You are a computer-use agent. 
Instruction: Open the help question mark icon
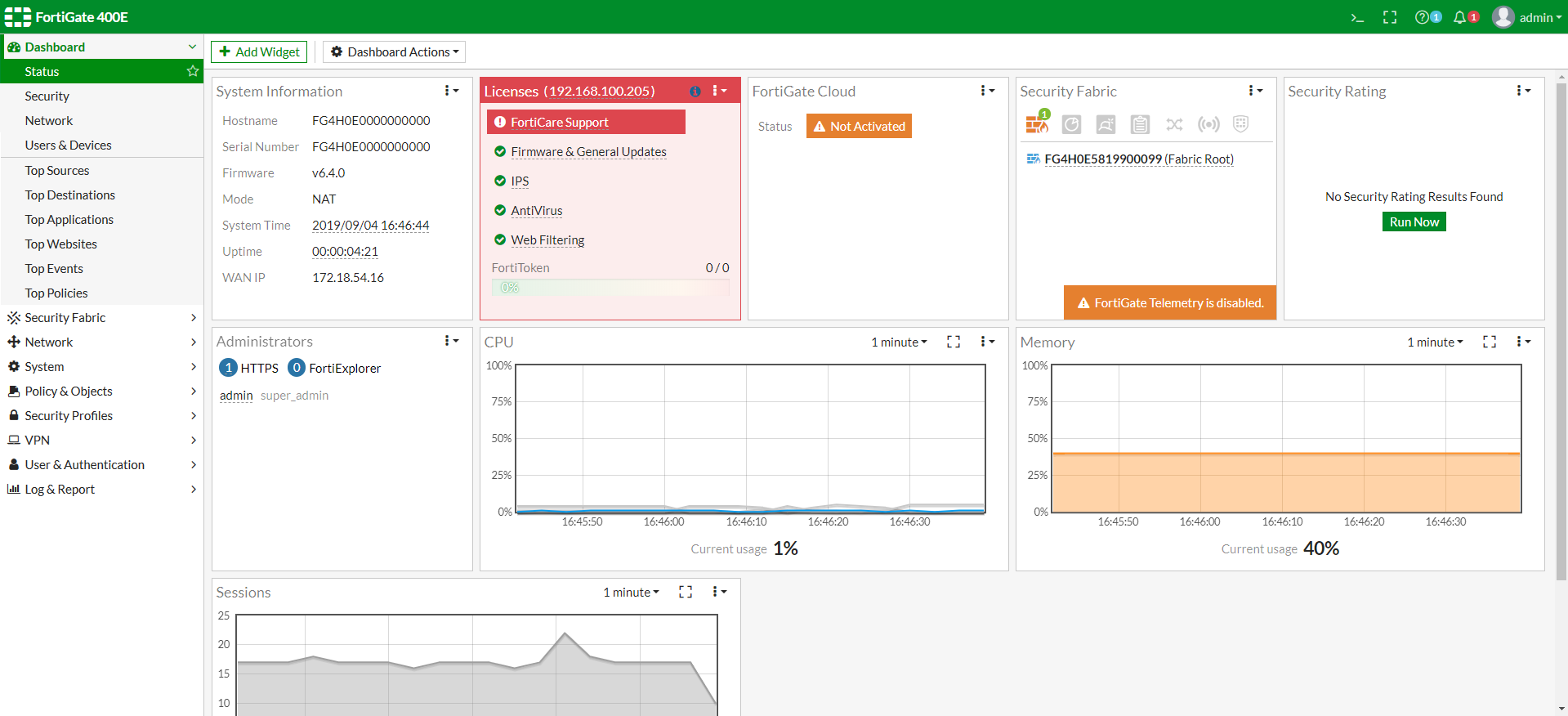[x=1423, y=17]
